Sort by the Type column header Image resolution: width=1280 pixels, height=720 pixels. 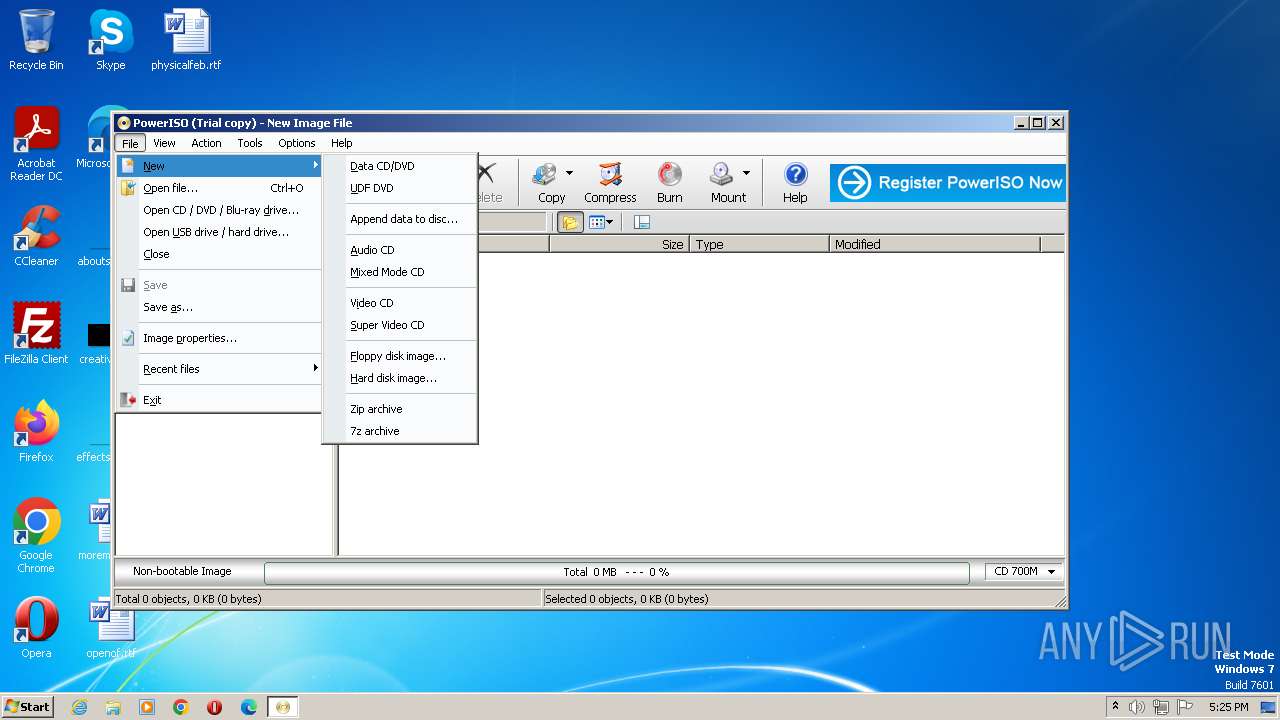point(760,244)
